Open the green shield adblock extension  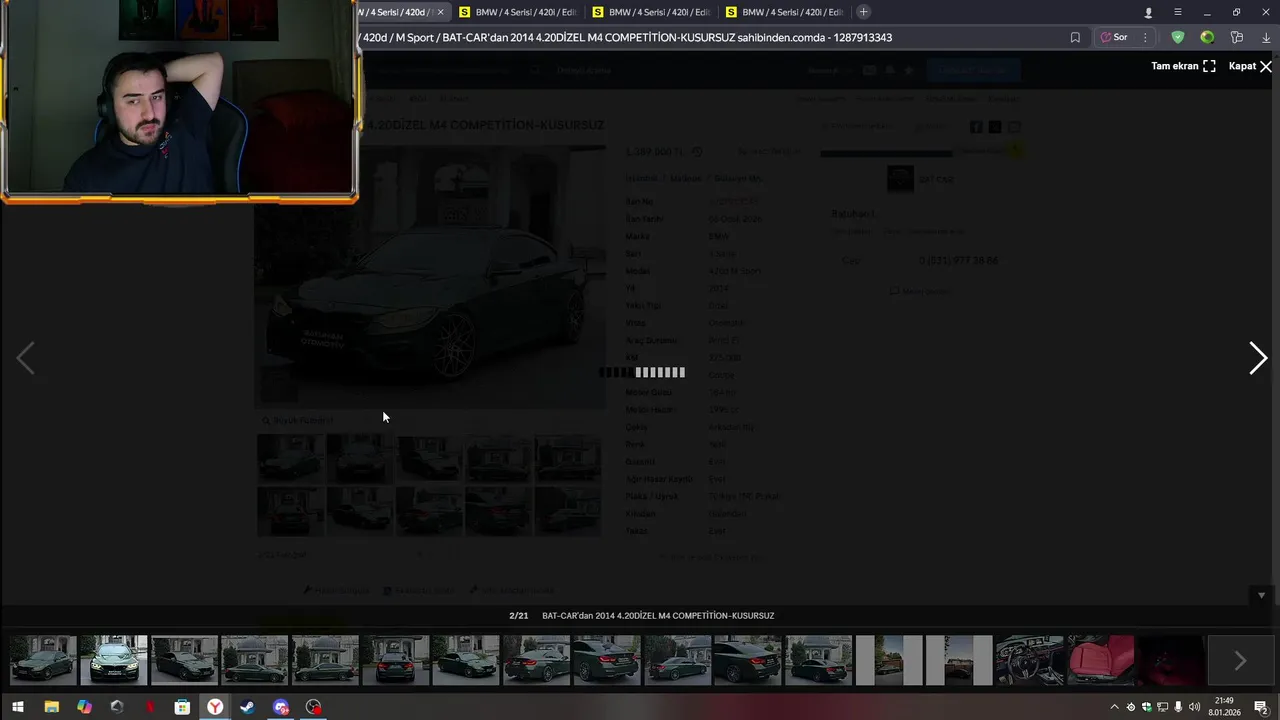pos(1178,37)
